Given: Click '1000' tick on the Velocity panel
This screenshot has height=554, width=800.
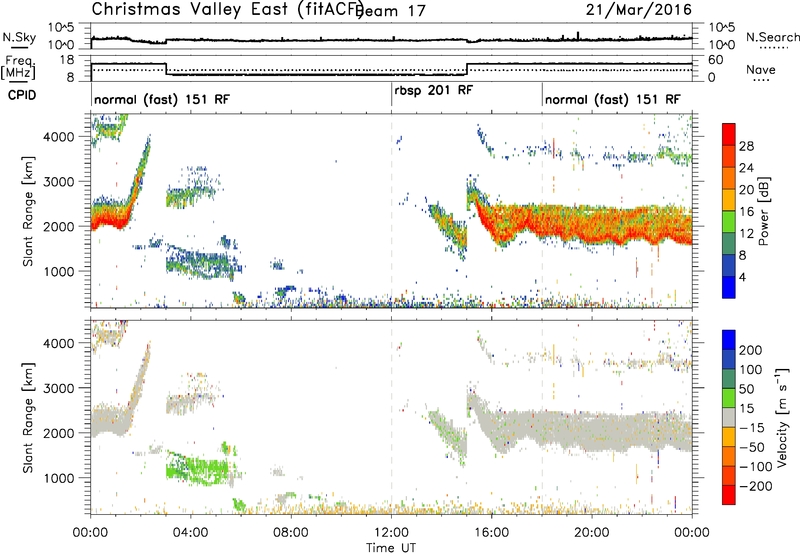Looking at the screenshot, I should pyautogui.click(x=60, y=478).
